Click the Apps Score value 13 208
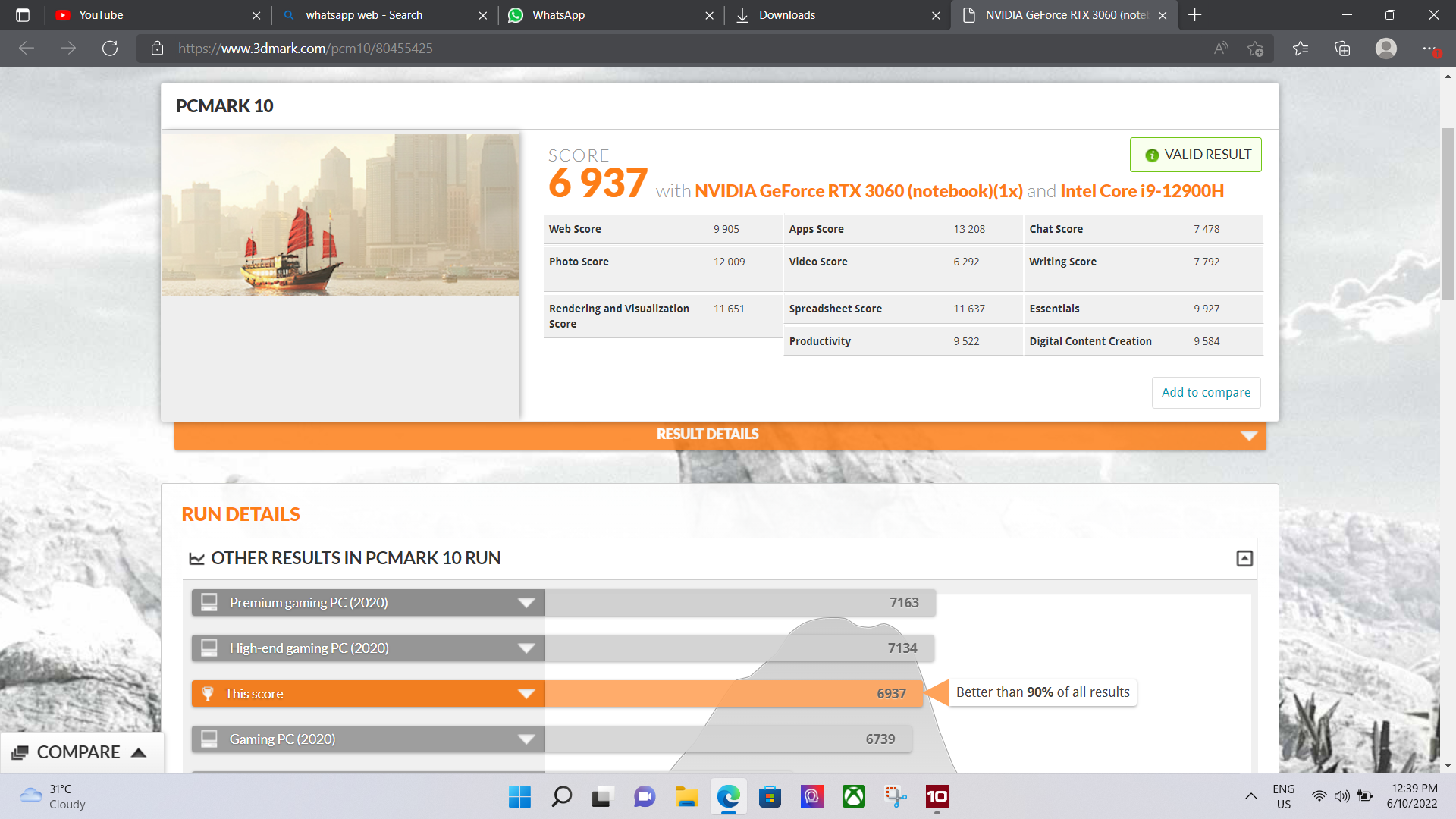Screen dimensions: 1456x819 point(969,229)
